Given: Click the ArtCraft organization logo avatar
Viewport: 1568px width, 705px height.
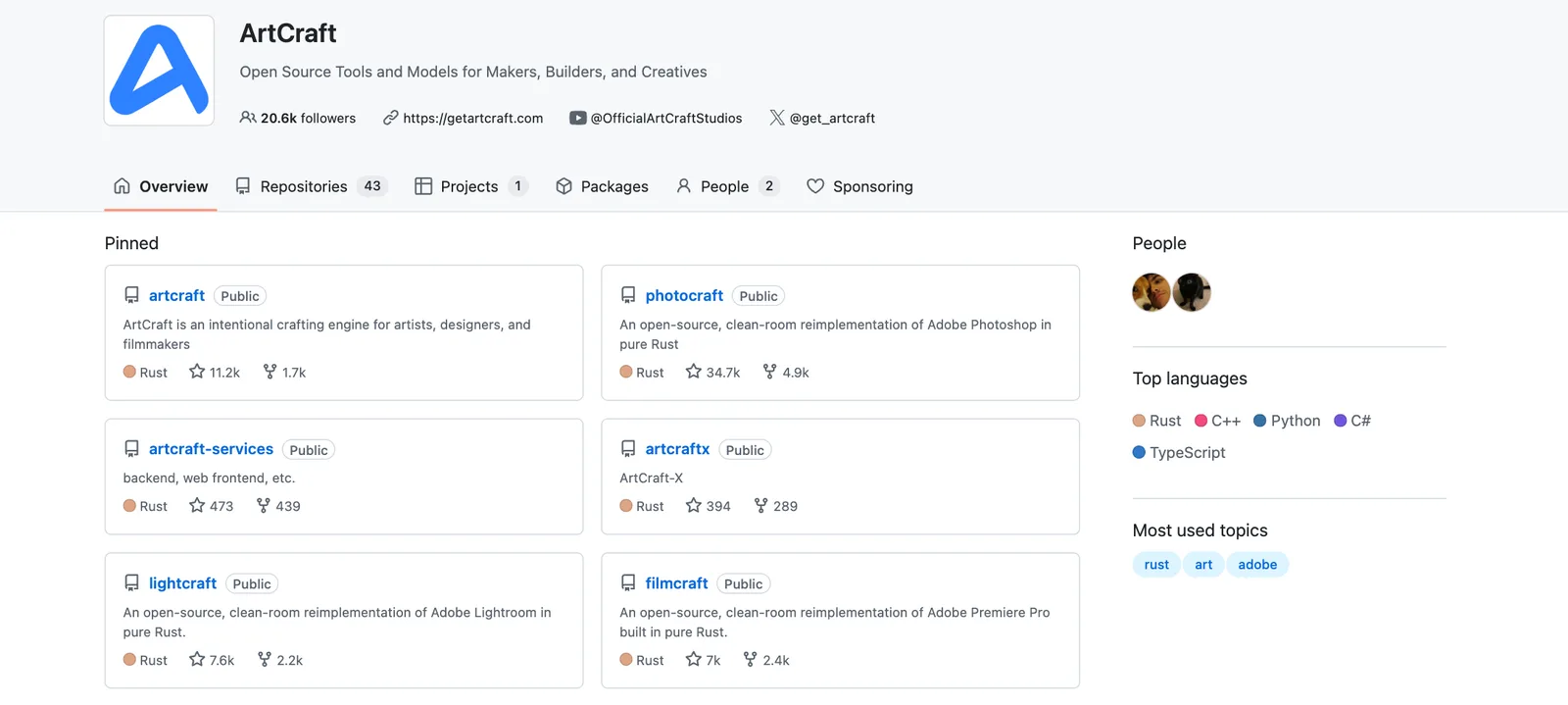Looking at the screenshot, I should pyautogui.click(x=159, y=71).
